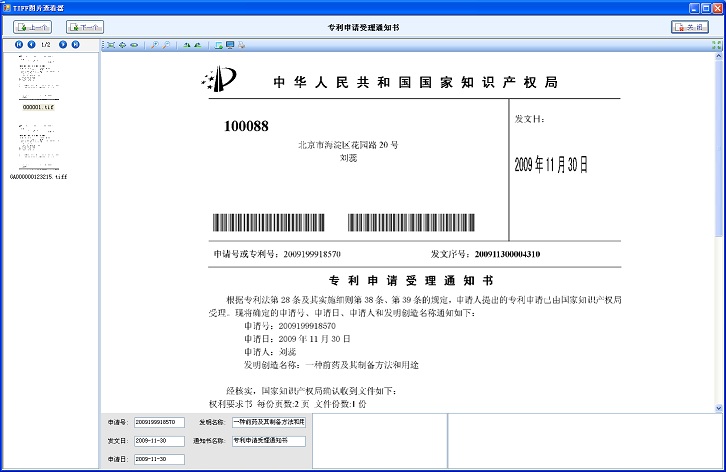This screenshot has width=726, height=472.
Task: Click the patent office logo in document header
Action: point(219,79)
